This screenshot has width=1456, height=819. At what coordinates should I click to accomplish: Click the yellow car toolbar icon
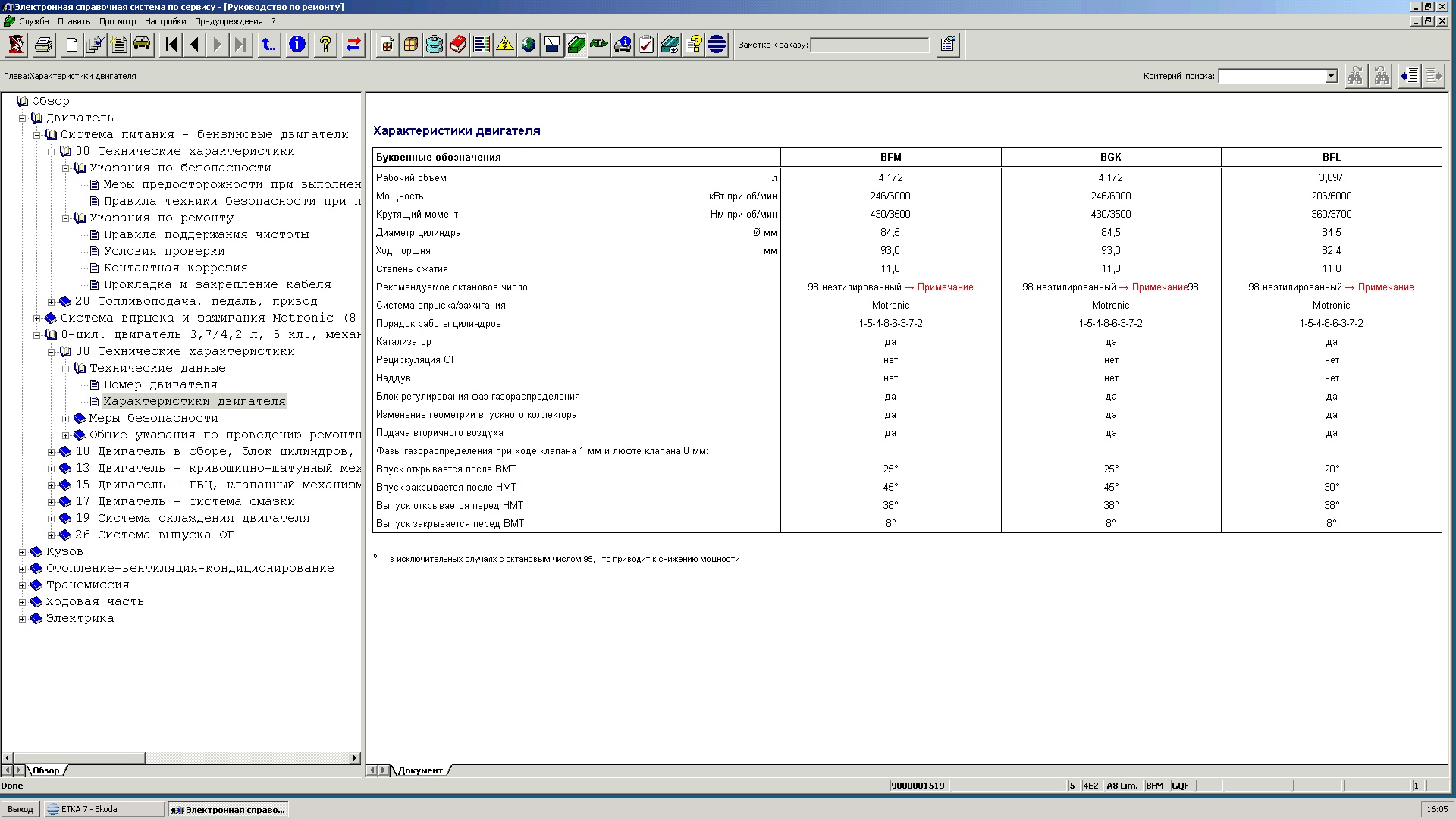click(x=143, y=45)
